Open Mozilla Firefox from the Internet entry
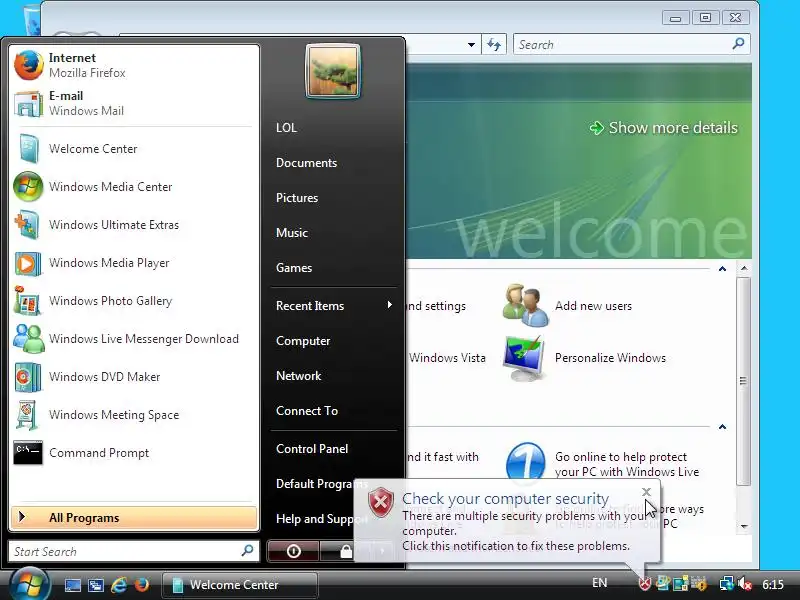Screen dimensions: 800x600 pyautogui.click(x=134, y=65)
